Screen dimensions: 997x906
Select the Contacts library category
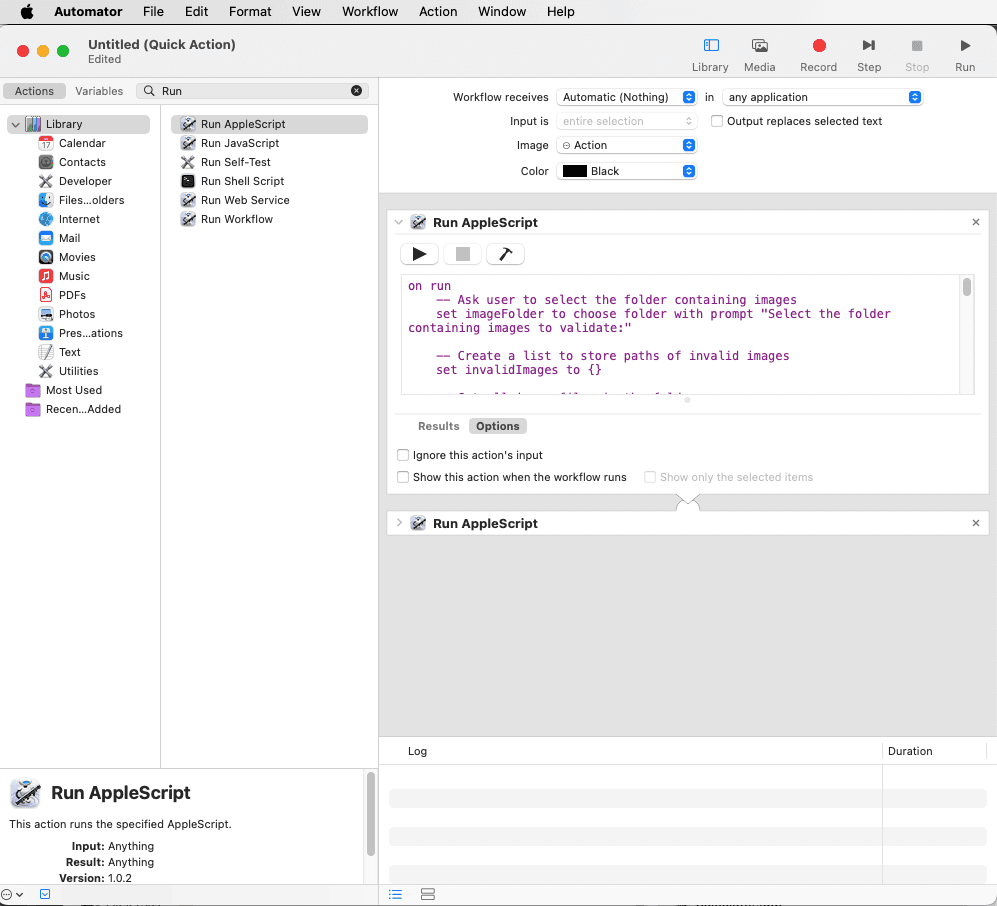[x=82, y=162]
